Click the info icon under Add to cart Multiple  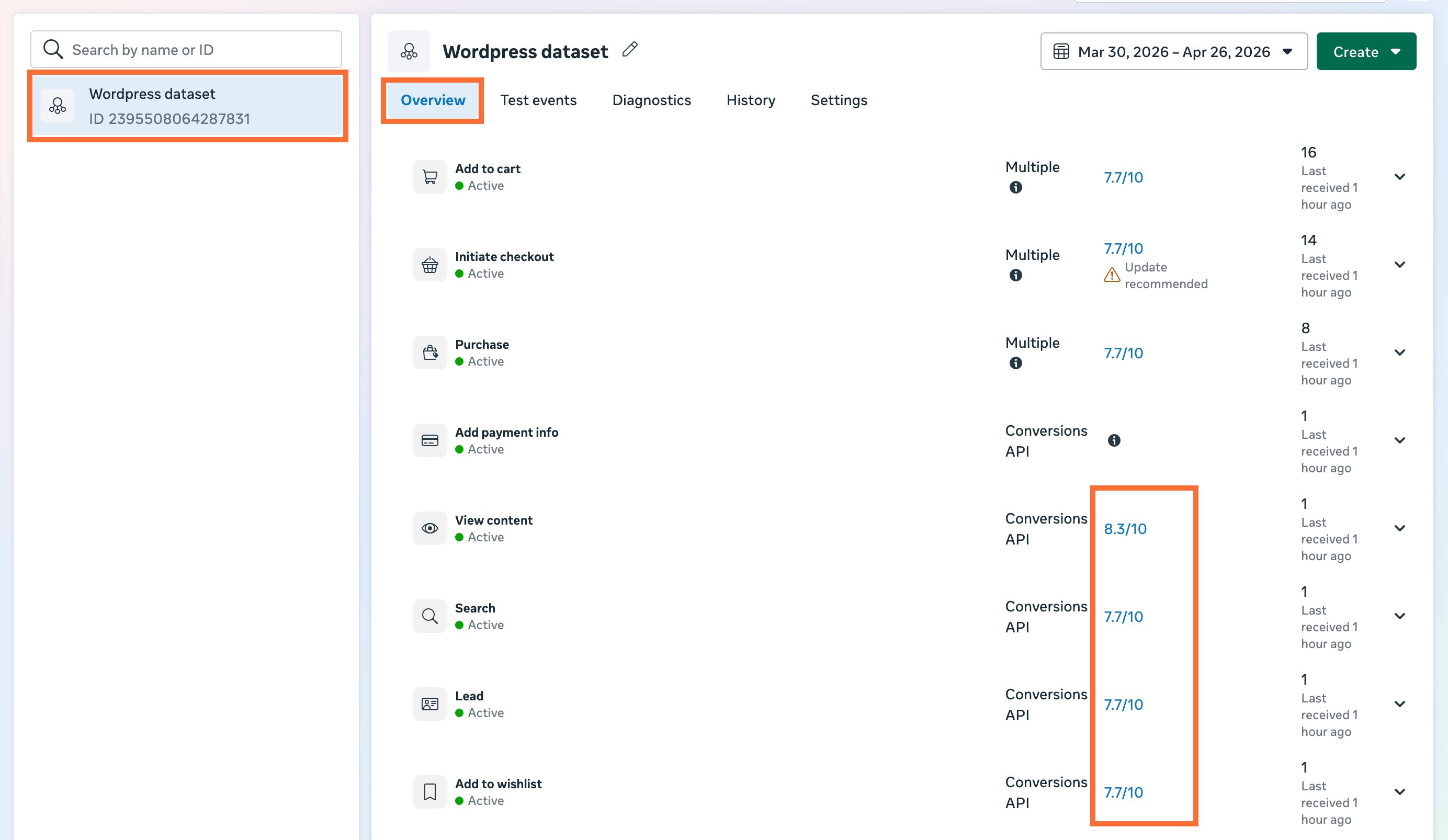click(x=1015, y=187)
